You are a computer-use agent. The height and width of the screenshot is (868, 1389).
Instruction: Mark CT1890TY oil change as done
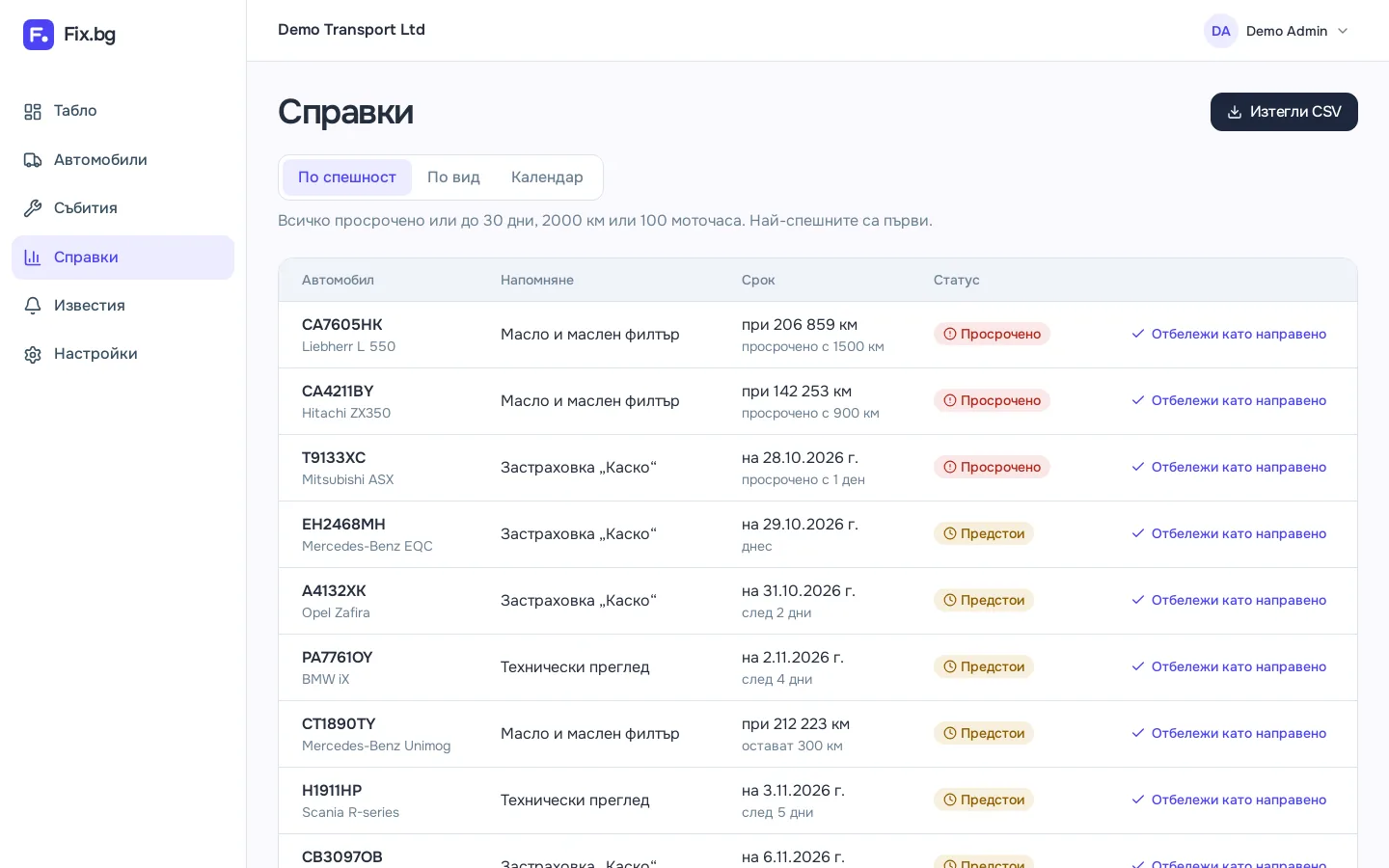(x=1229, y=733)
